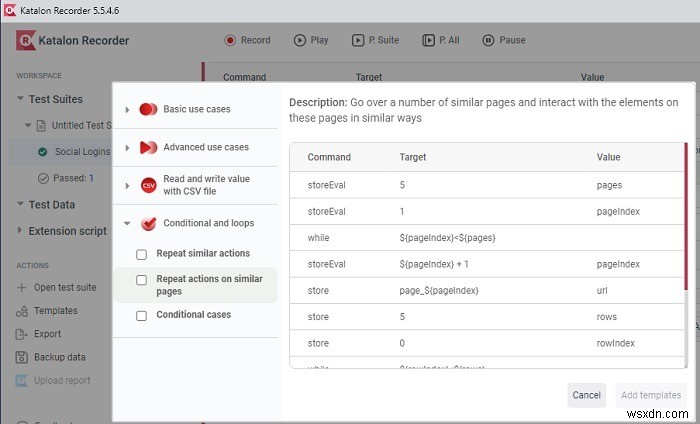Pause playback with the Pause icon
Screen dimensions: 700x424
click(488, 41)
